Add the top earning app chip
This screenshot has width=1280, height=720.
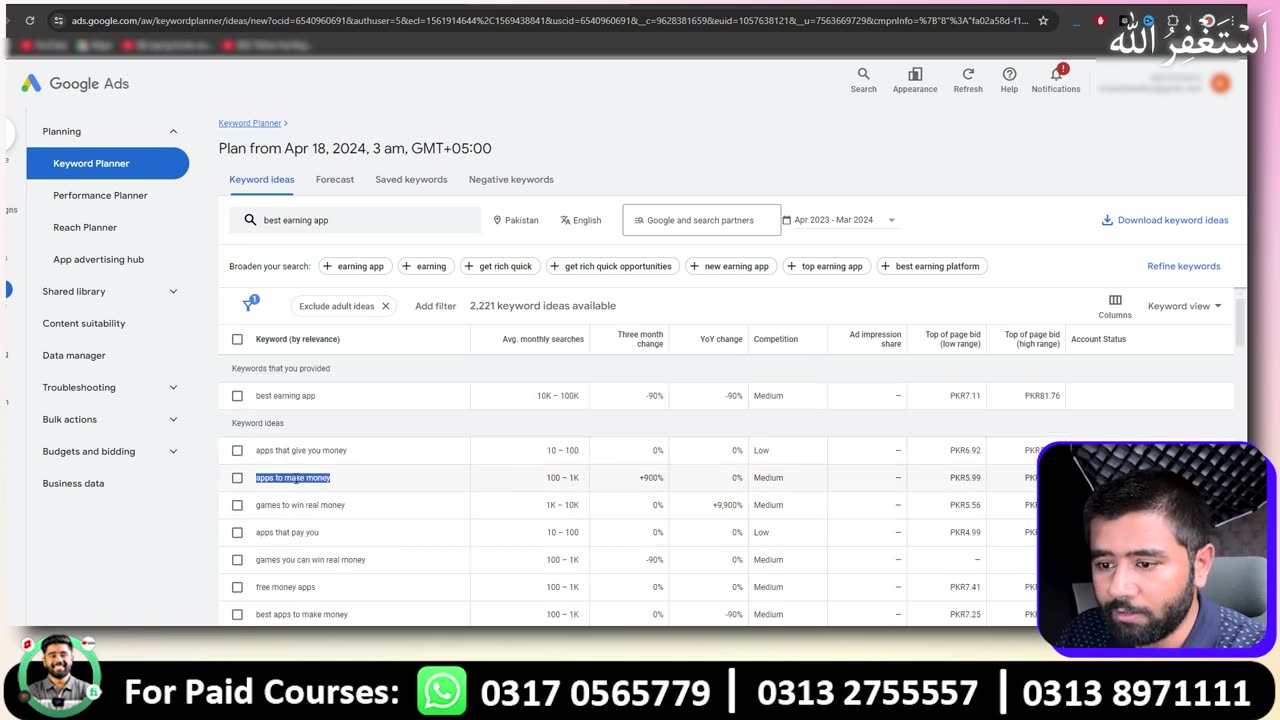pyautogui.click(x=825, y=266)
